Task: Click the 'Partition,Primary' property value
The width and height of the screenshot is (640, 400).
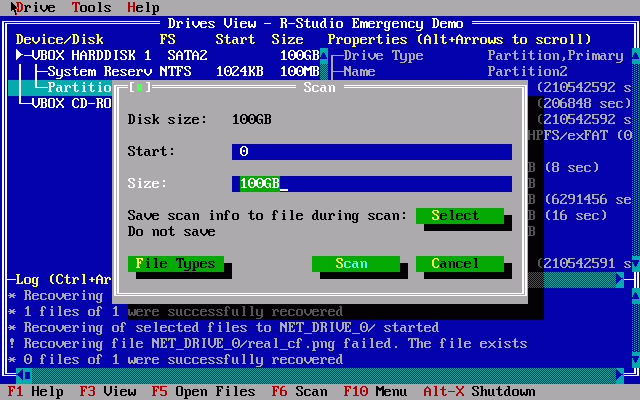Action: click(556, 55)
